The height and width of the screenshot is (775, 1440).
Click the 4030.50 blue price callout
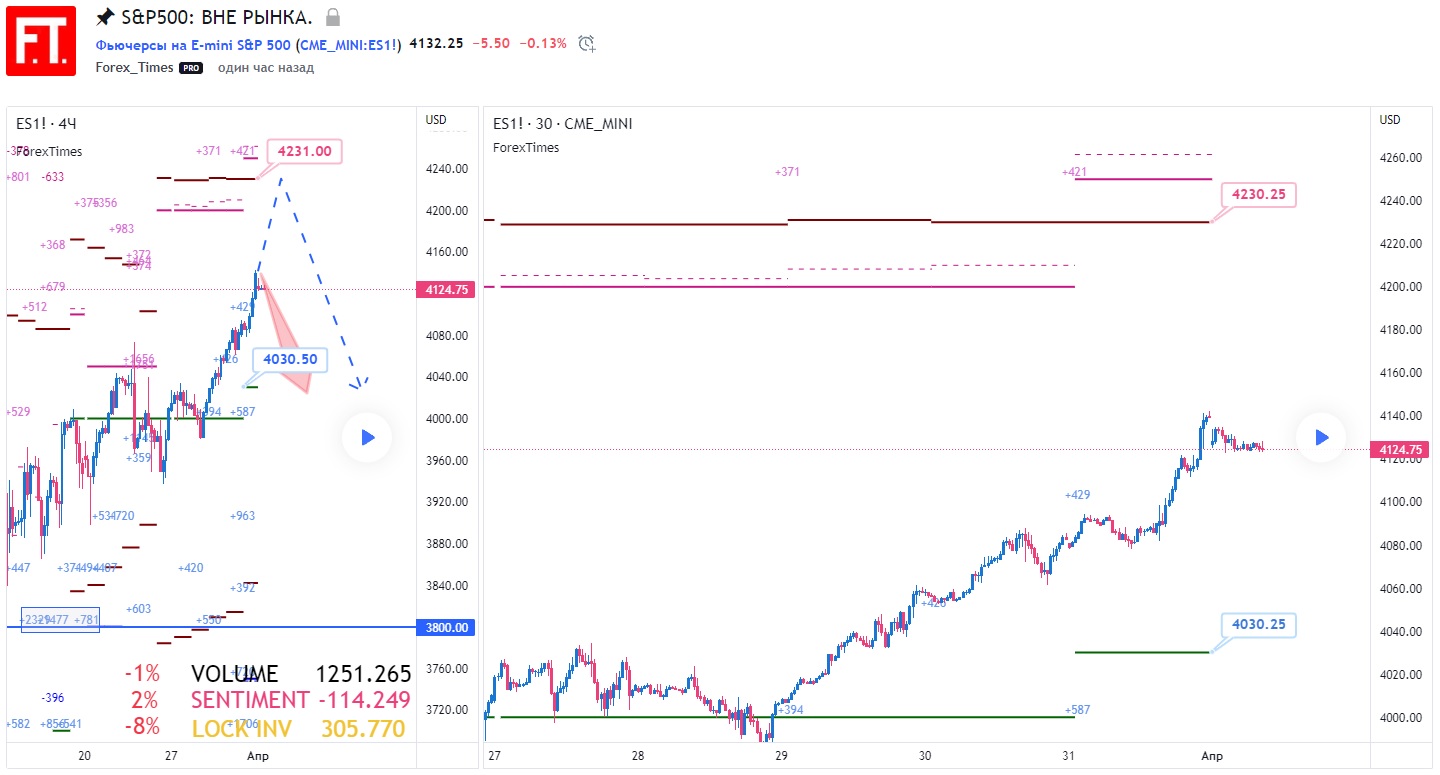(x=290, y=359)
